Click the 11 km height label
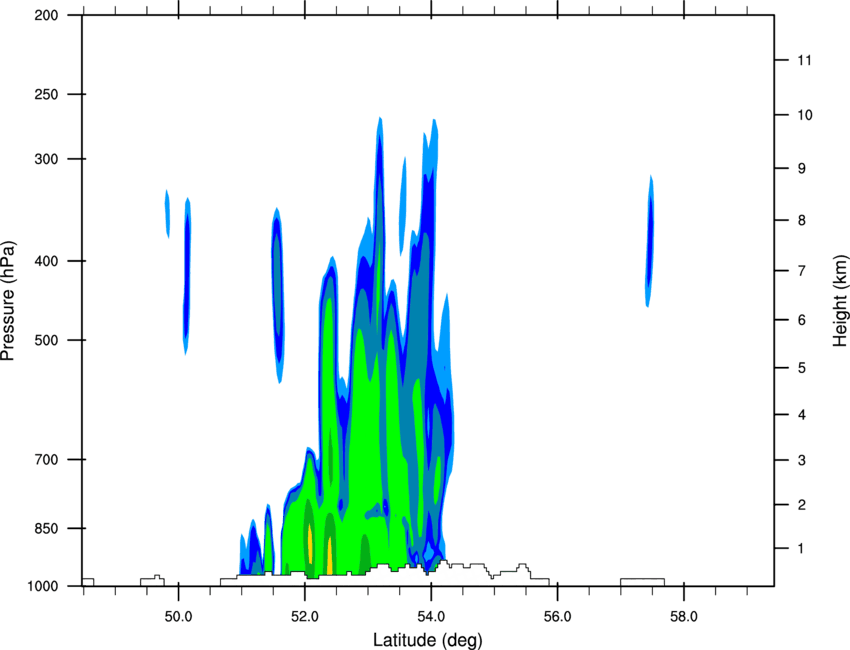This screenshot has height=650, width=850. [x=804, y=60]
